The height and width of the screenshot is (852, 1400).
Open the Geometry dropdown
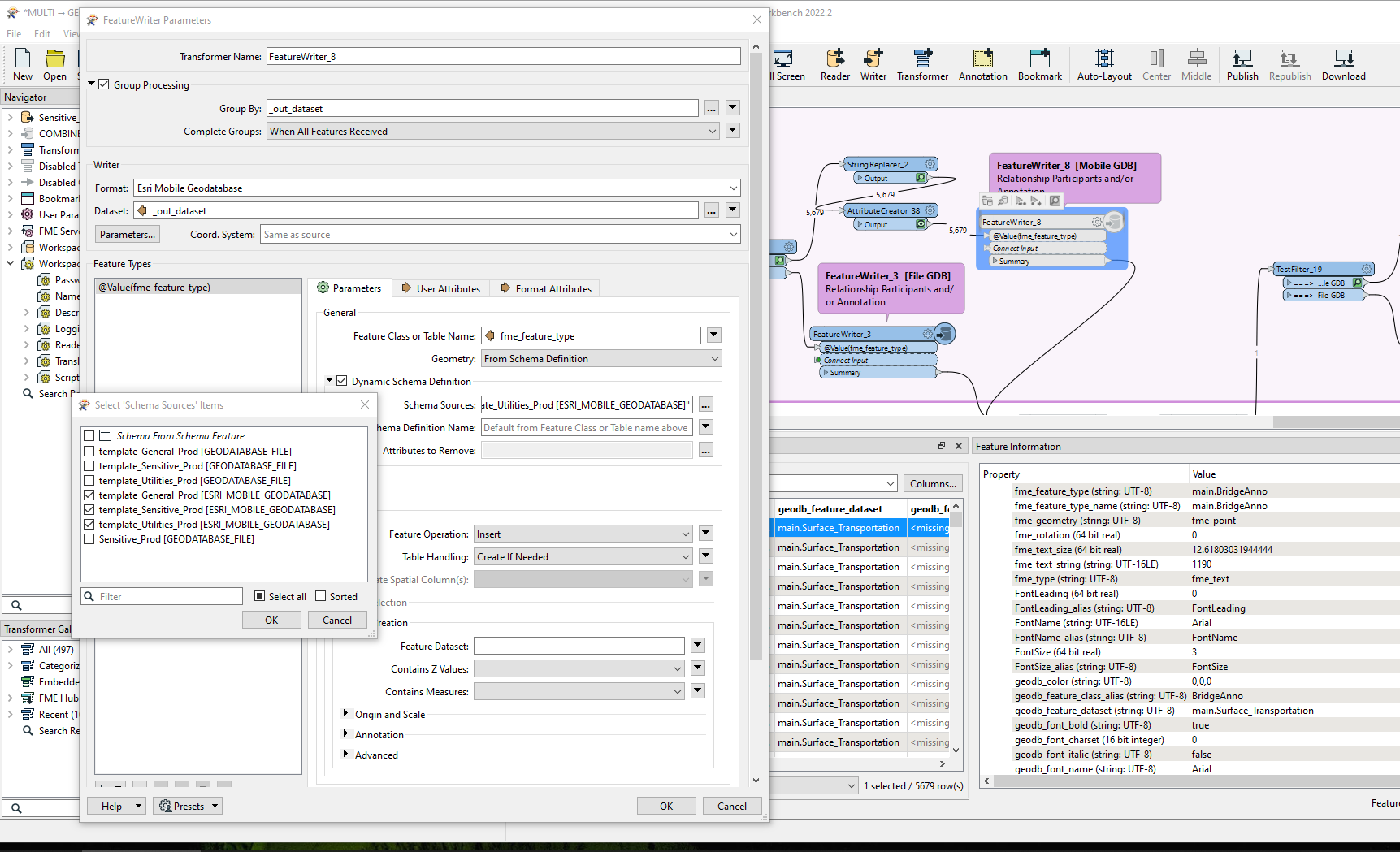pyautogui.click(x=601, y=358)
